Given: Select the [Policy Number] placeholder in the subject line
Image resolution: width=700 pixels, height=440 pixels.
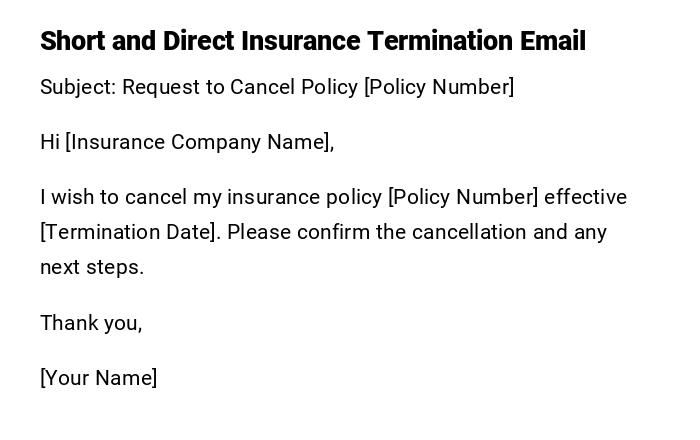Looking at the screenshot, I should tap(439, 87).
